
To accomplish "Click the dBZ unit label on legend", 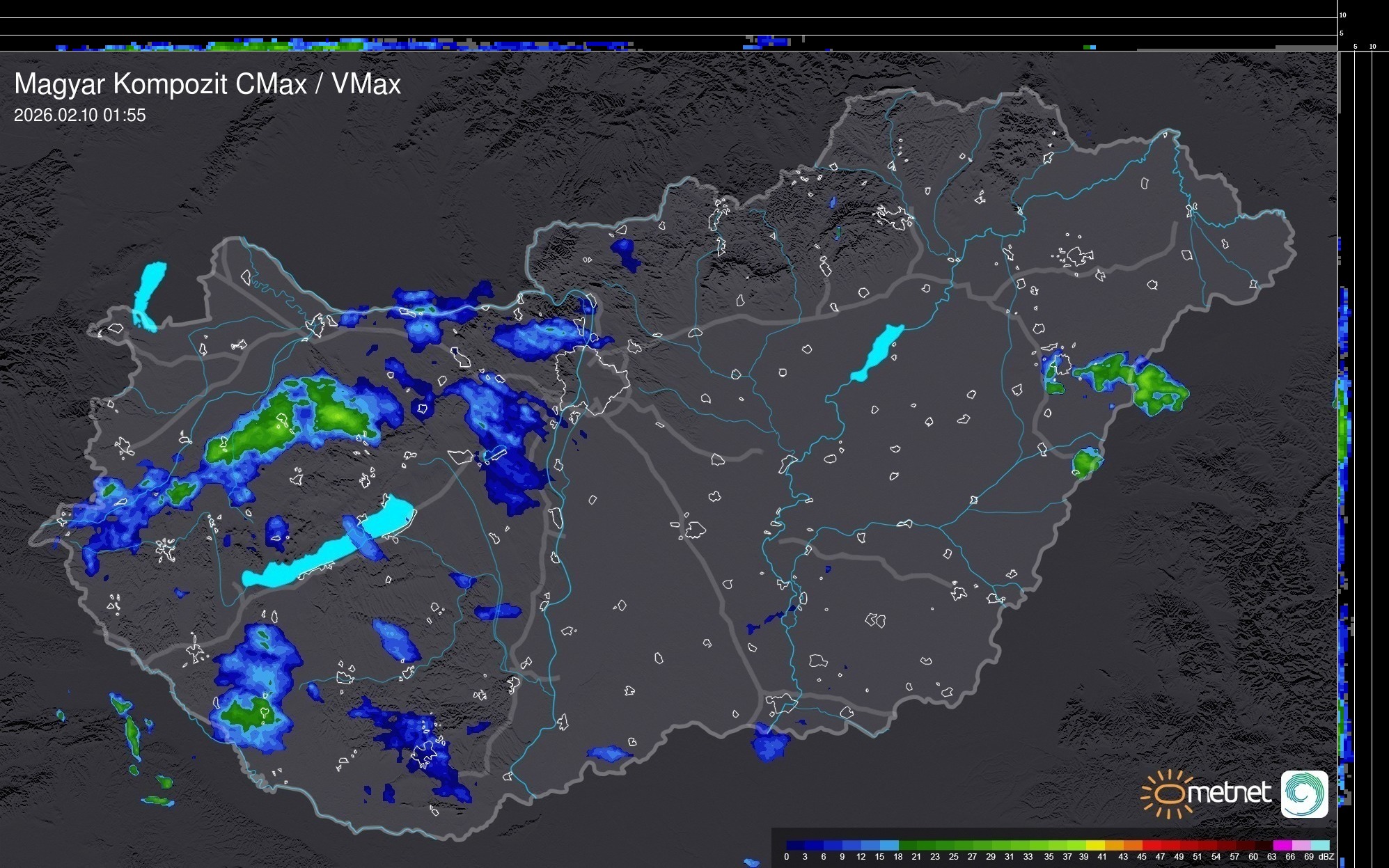I will tap(1326, 857).
